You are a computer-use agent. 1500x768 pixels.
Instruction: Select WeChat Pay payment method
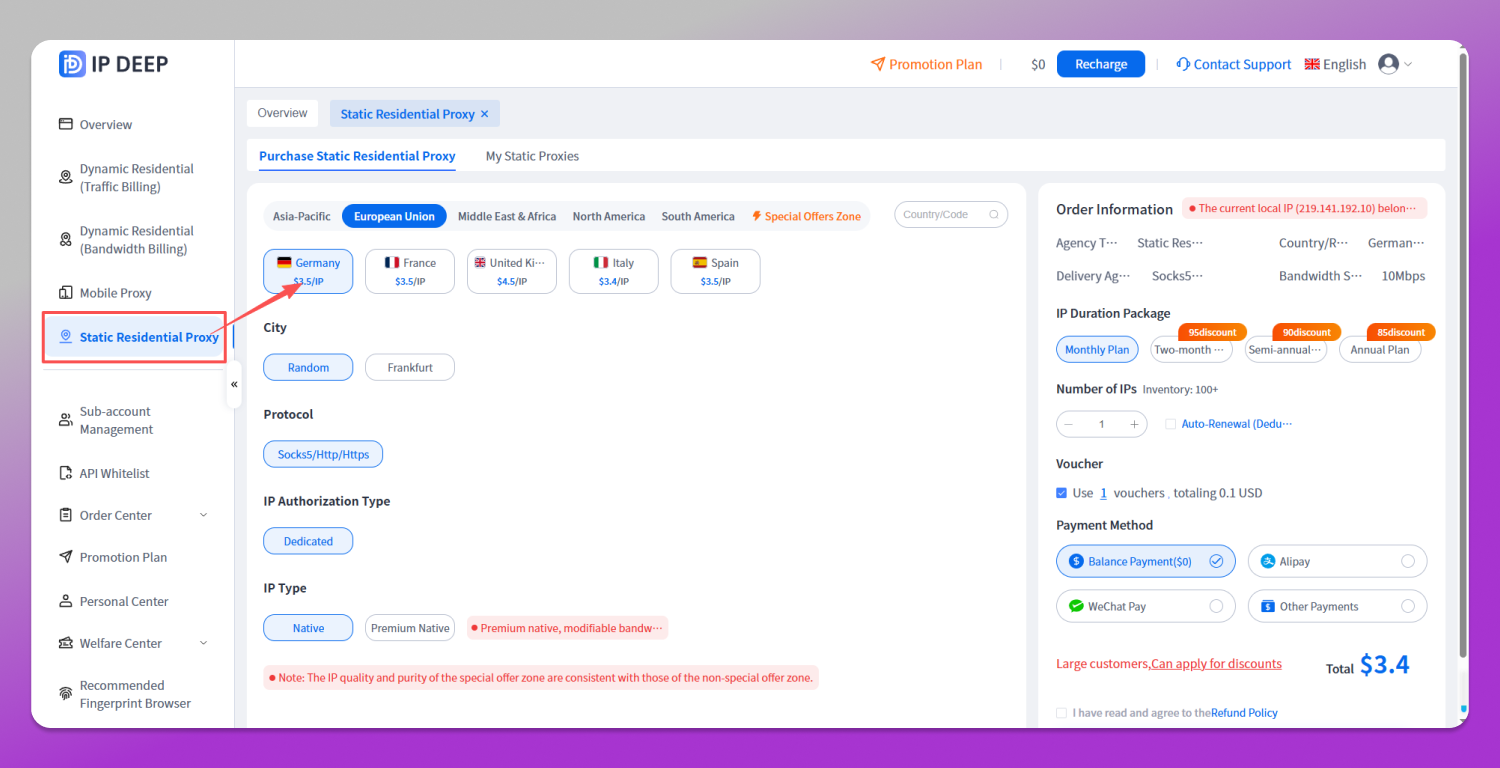1146,606
